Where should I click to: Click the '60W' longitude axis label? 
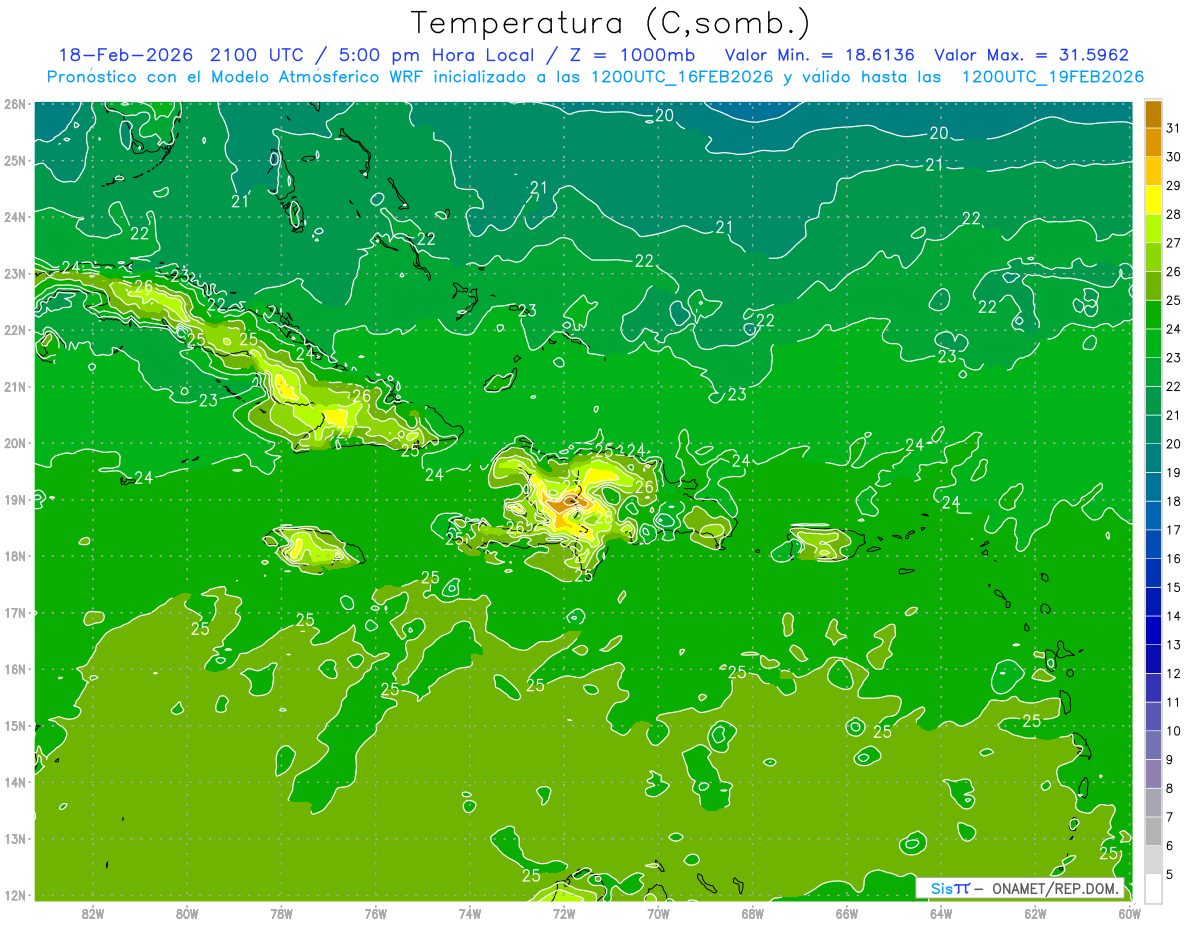[1130, 913]
